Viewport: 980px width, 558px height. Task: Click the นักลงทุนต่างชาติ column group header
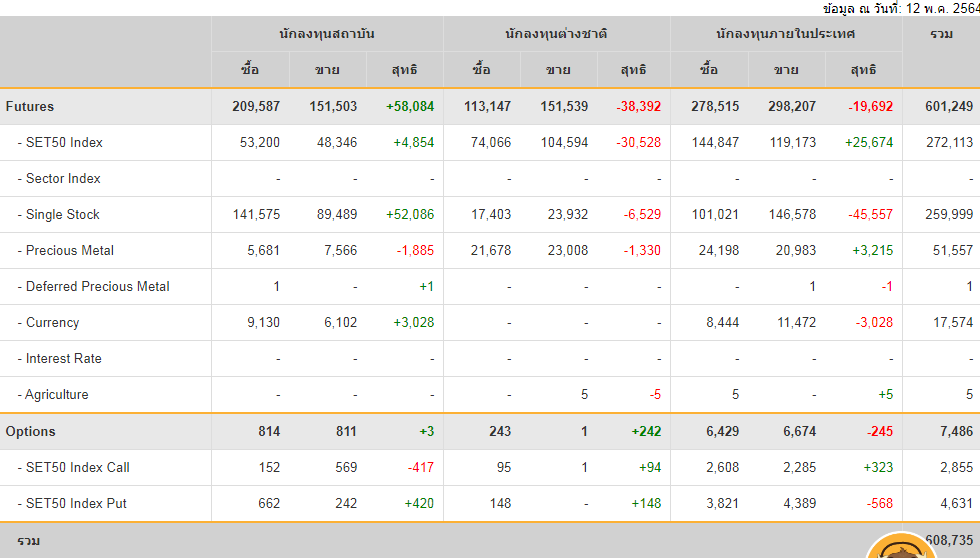click(x=557, y=33)
